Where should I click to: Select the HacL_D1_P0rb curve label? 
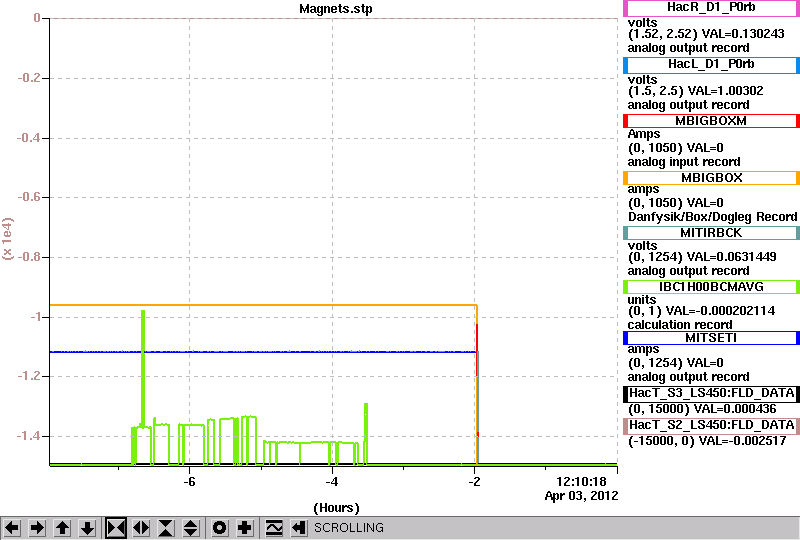[711, 65]
